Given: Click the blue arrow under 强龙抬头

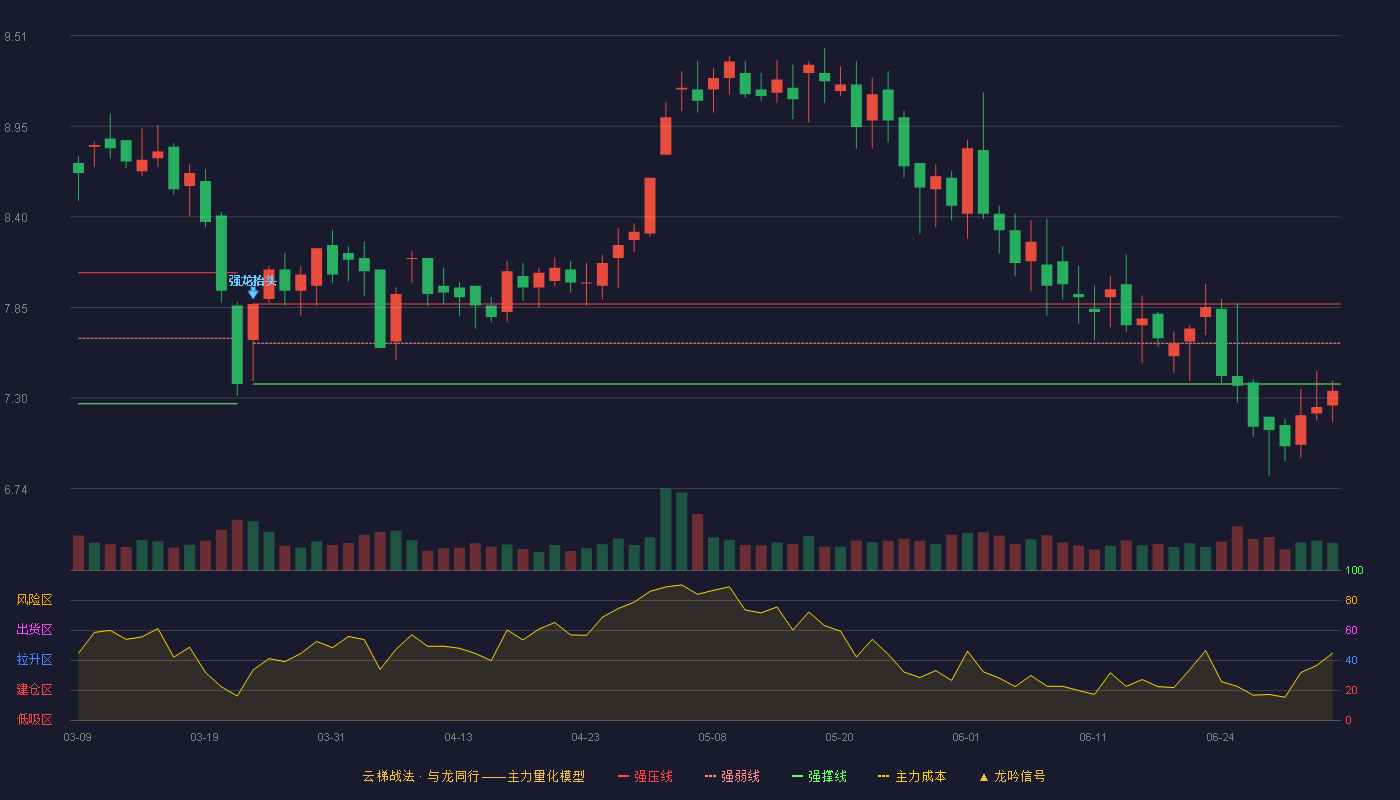Looking at the screenshot, I should tap(253, 292).
